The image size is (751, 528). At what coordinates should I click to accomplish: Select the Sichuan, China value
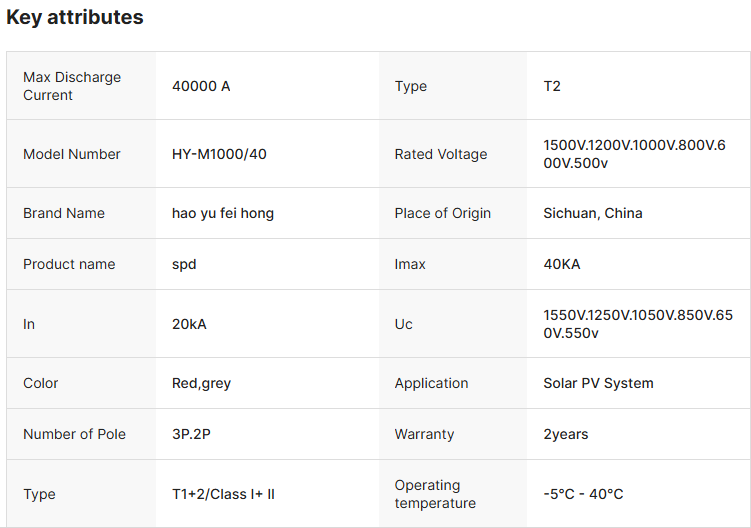593,213
